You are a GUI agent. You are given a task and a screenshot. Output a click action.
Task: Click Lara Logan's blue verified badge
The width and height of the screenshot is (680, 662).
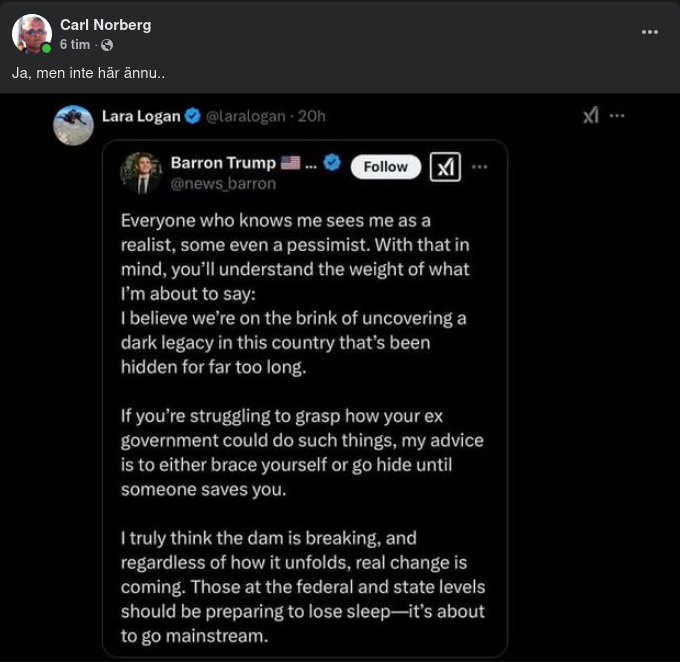pyautogui.click(x=194, y=116)
